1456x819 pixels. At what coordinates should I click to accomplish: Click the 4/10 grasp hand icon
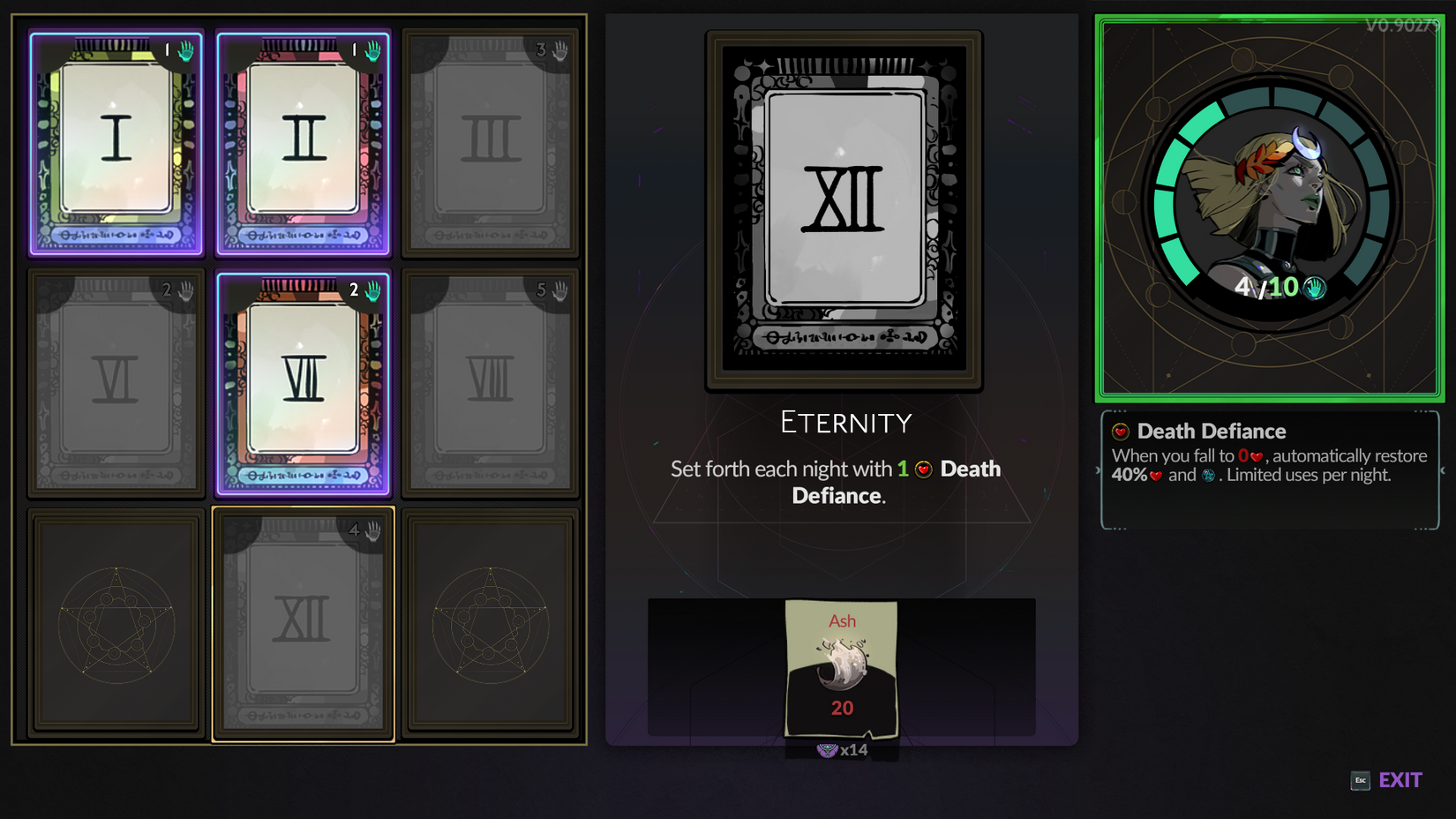click(1315, 288)
